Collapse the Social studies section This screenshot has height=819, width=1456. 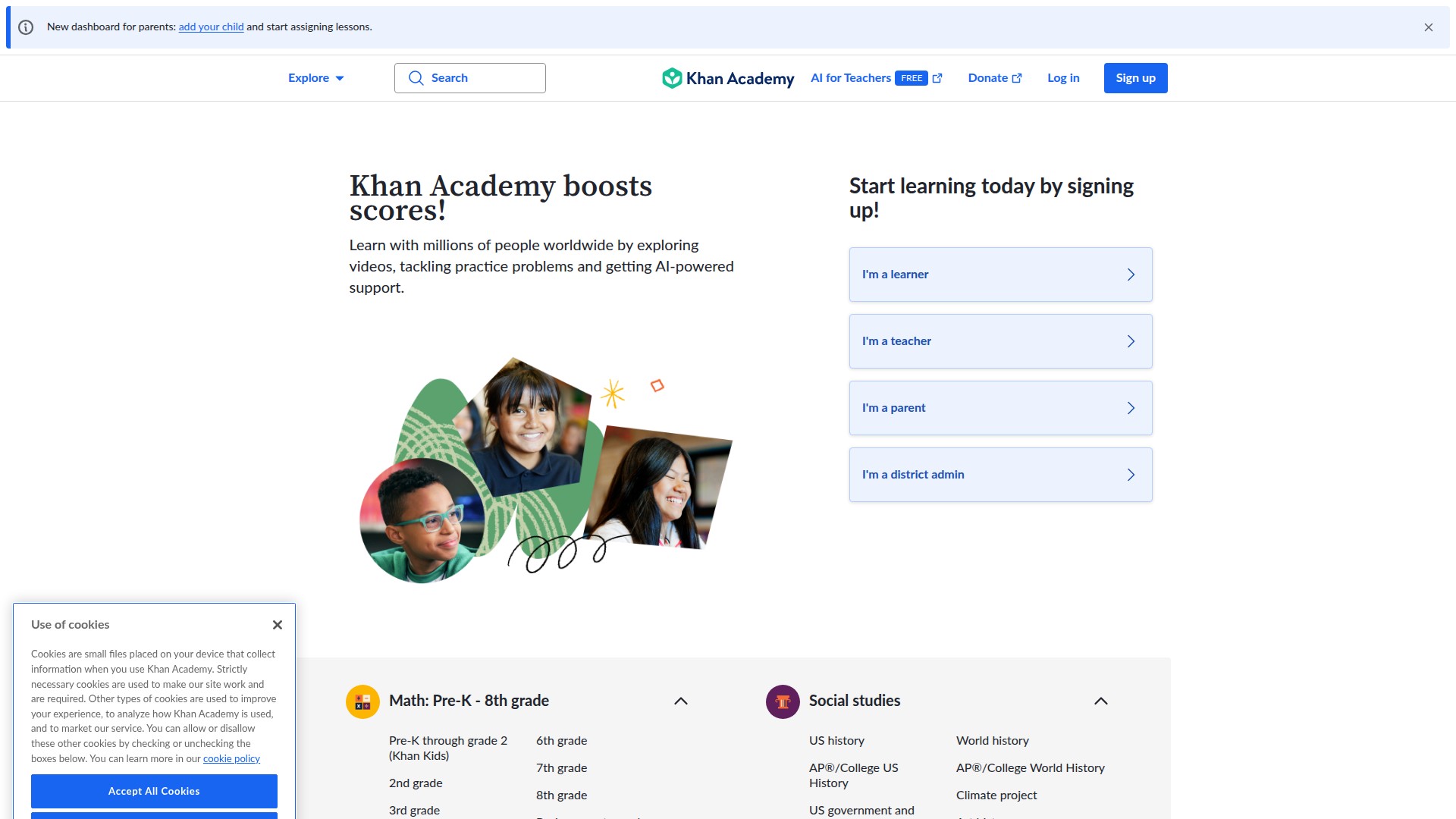(1101, 701)
